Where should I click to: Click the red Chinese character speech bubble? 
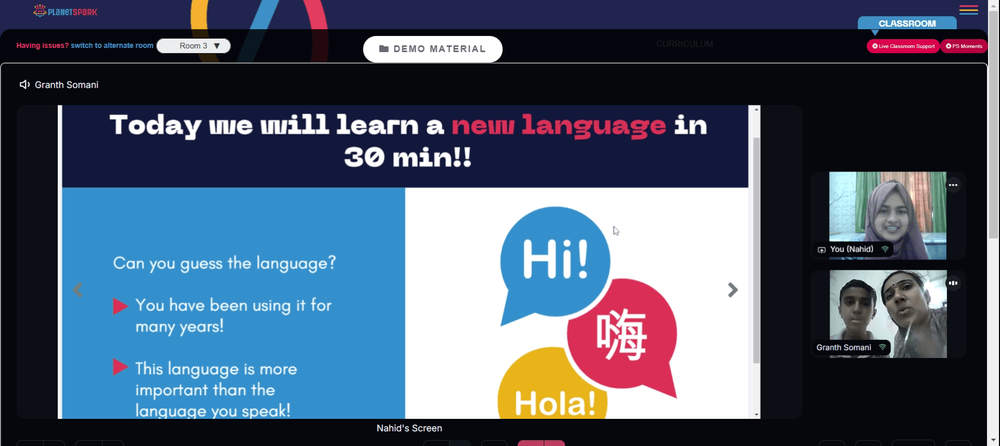click(622, 337)
